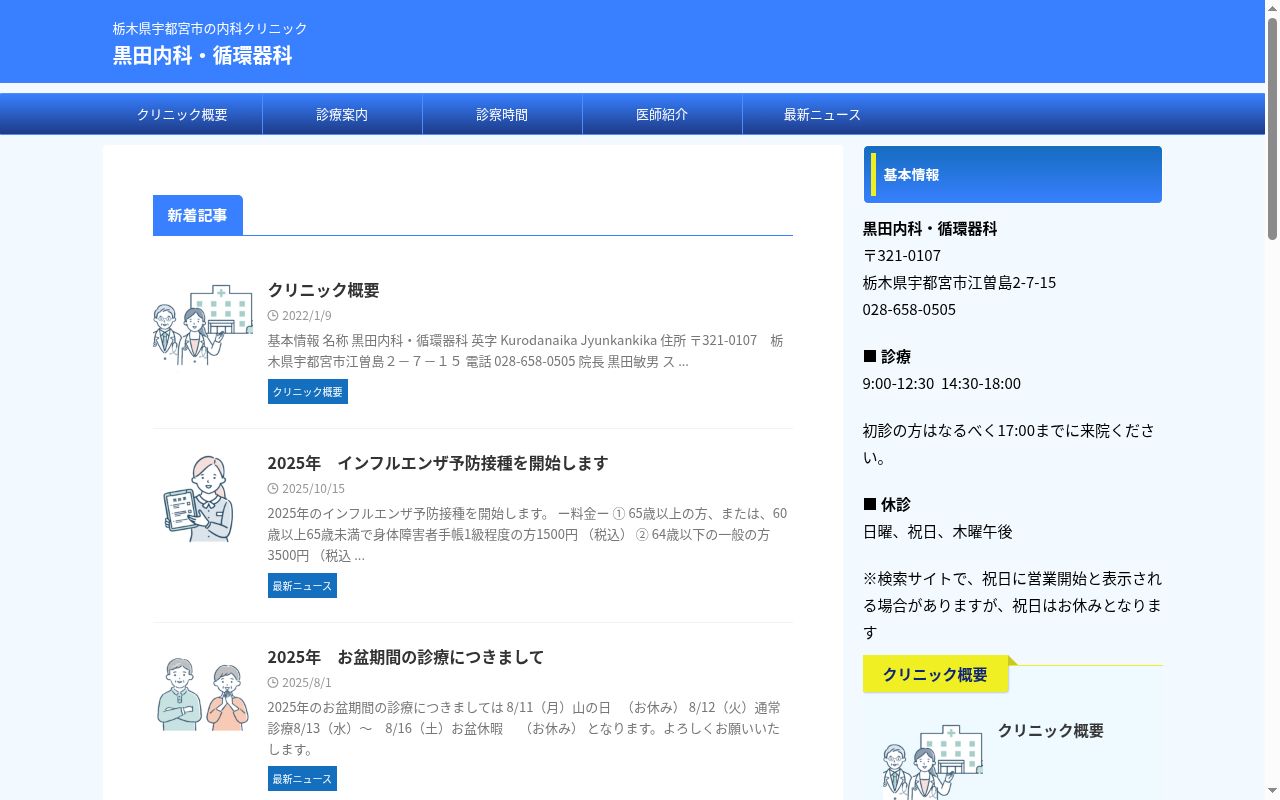
Task: Click the page's vertical scrollbar thumb
Action: 1272,128
